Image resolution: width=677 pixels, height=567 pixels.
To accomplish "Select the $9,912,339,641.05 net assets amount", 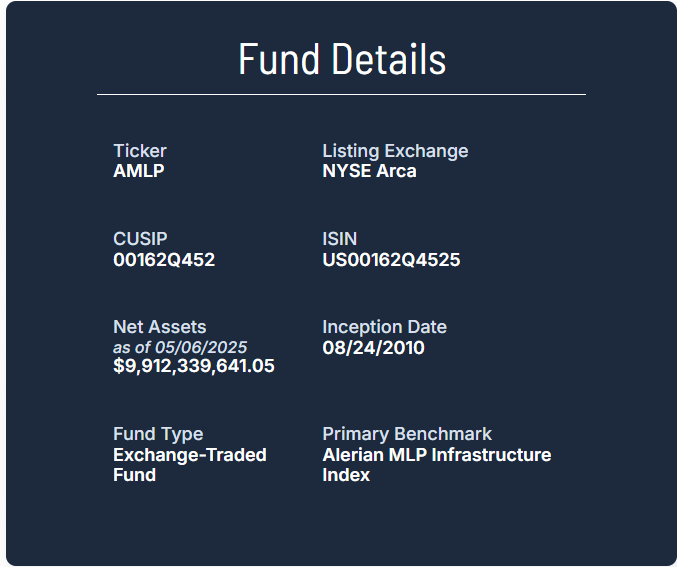I will click(x=194, y=366).
